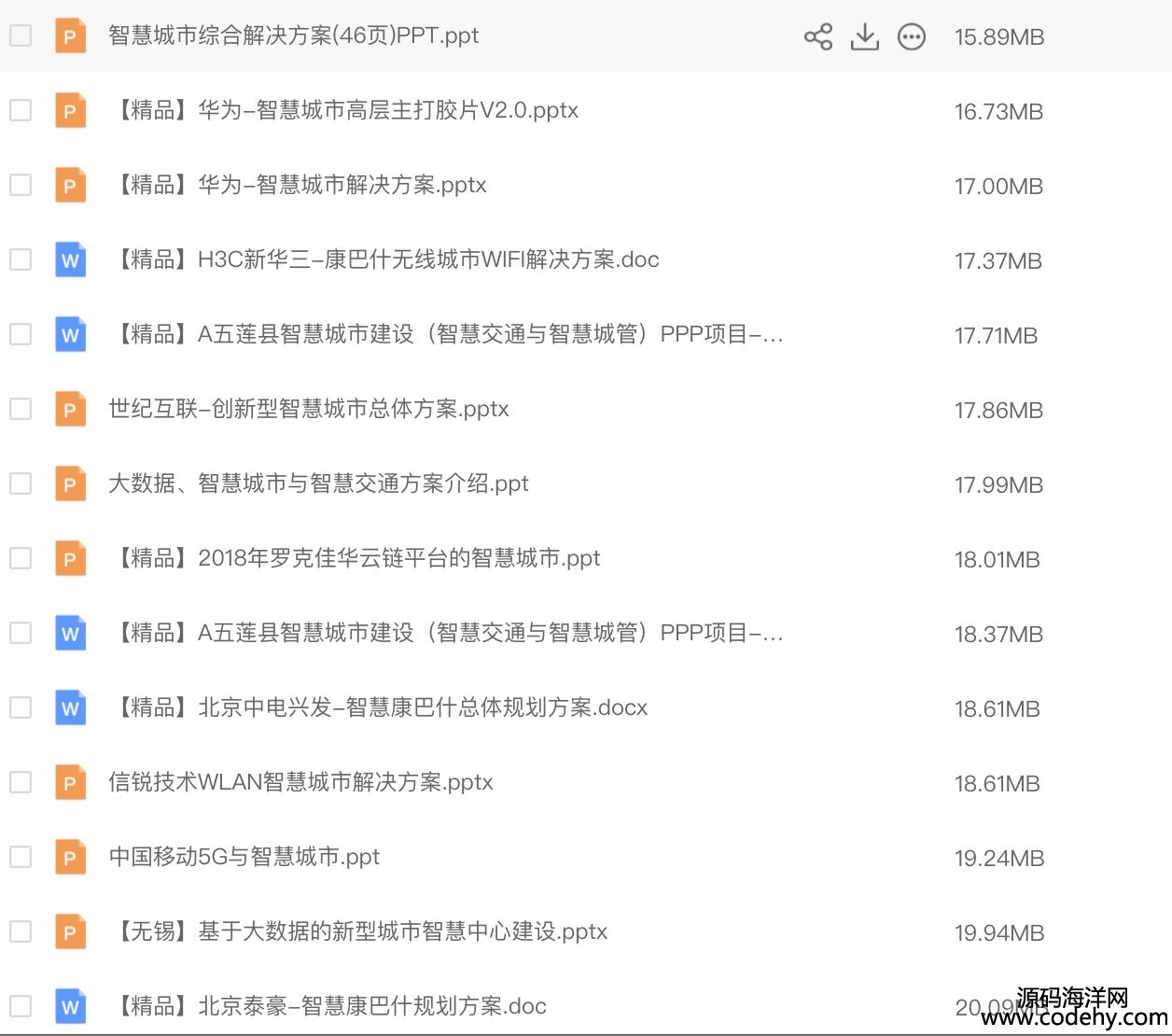Click PPT icon of 【无锡】基于大数据的新型城市智慧中心建设.pptx

pyautogui.click(x=70, y=932)
